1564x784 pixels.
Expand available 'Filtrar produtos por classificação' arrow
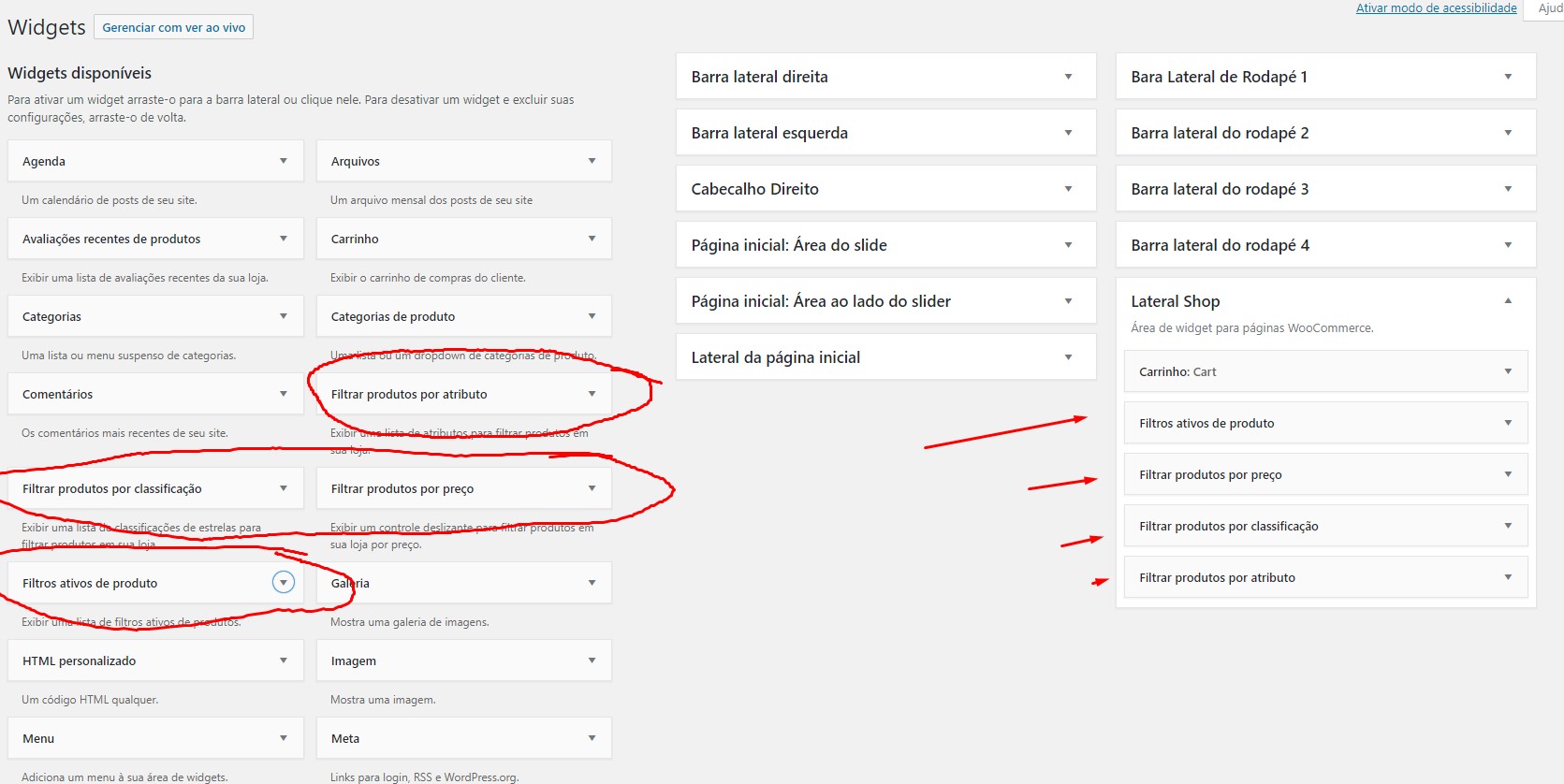[284, 488]
